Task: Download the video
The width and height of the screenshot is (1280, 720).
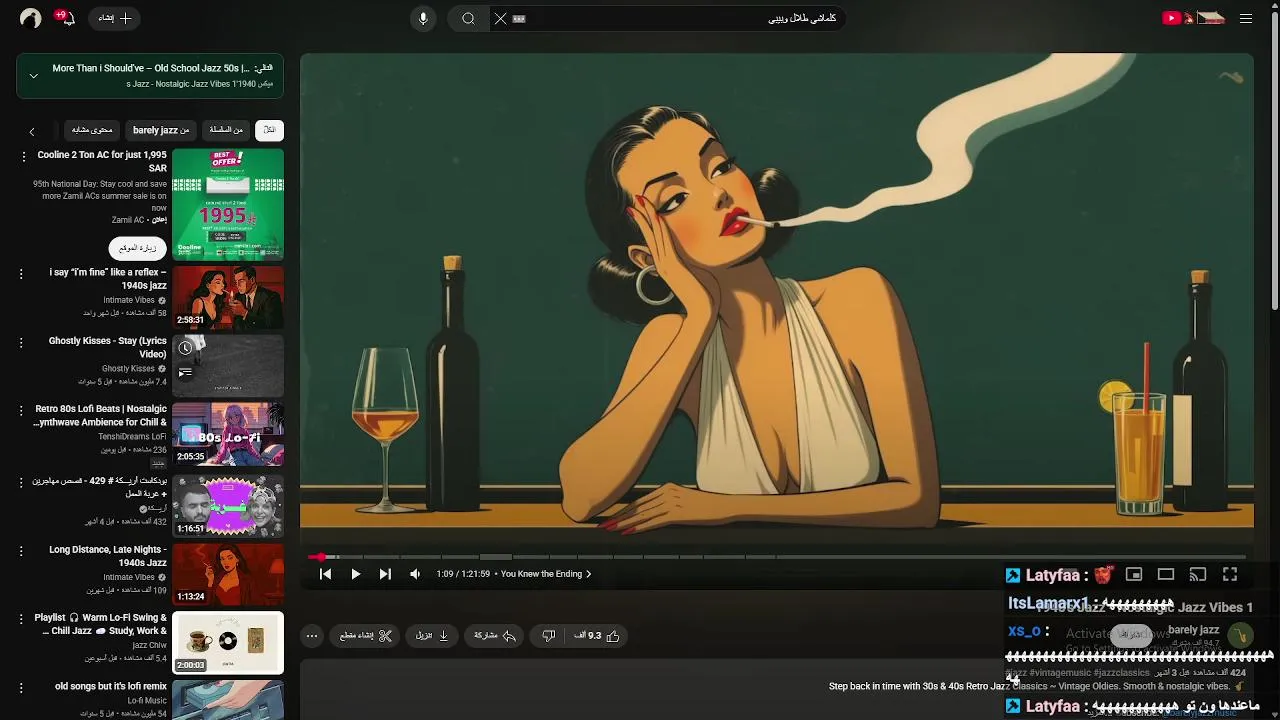Action: 432,635
